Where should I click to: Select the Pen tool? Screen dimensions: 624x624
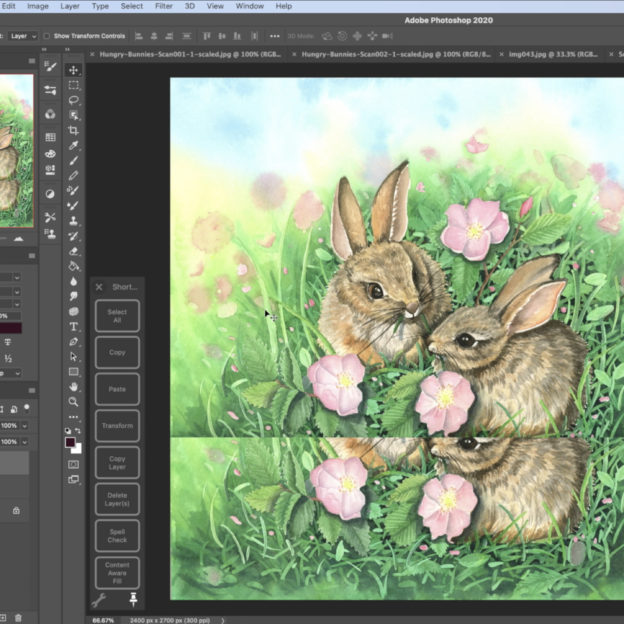pos(74,341)
